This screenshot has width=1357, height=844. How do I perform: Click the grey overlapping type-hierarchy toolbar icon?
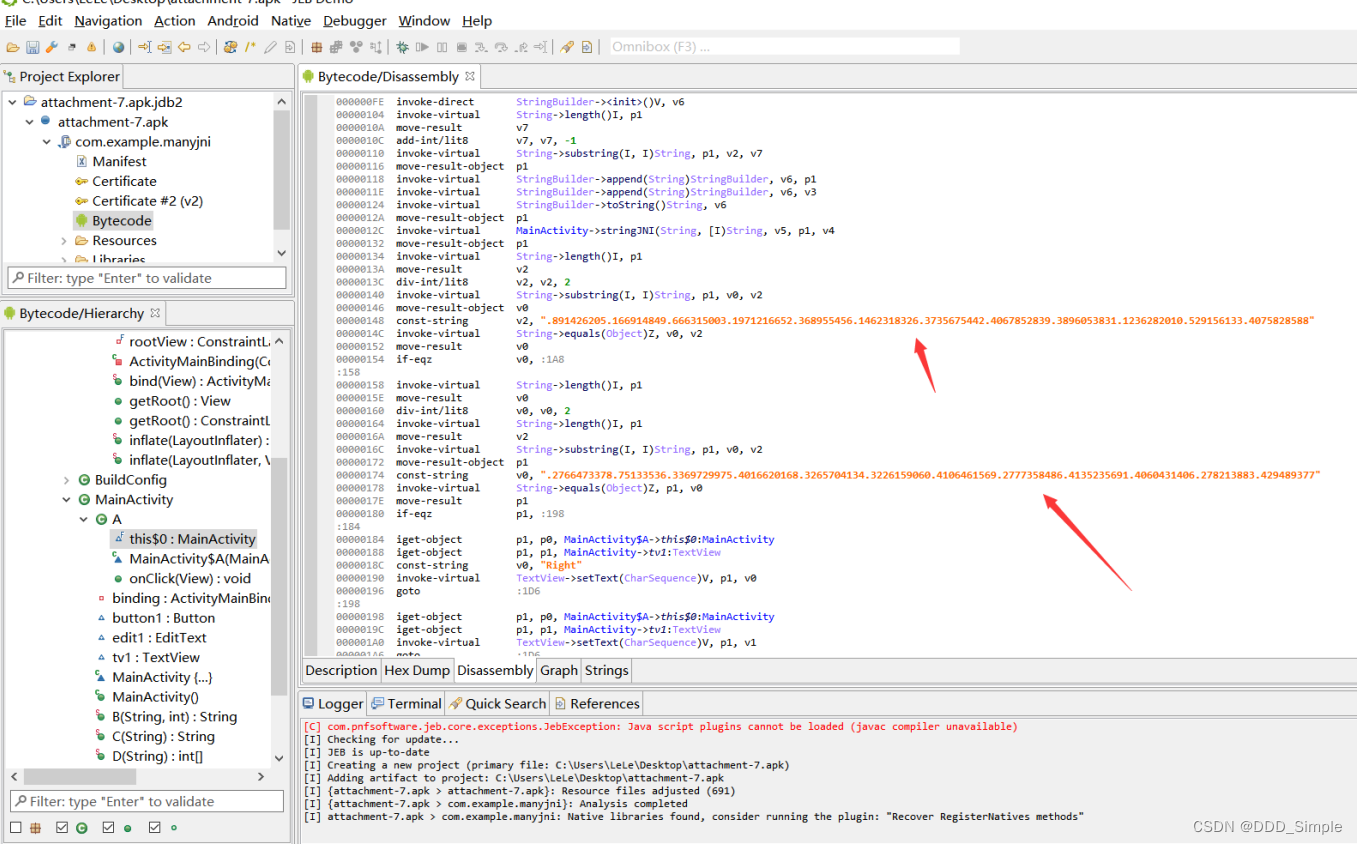[x=336, y=47]
